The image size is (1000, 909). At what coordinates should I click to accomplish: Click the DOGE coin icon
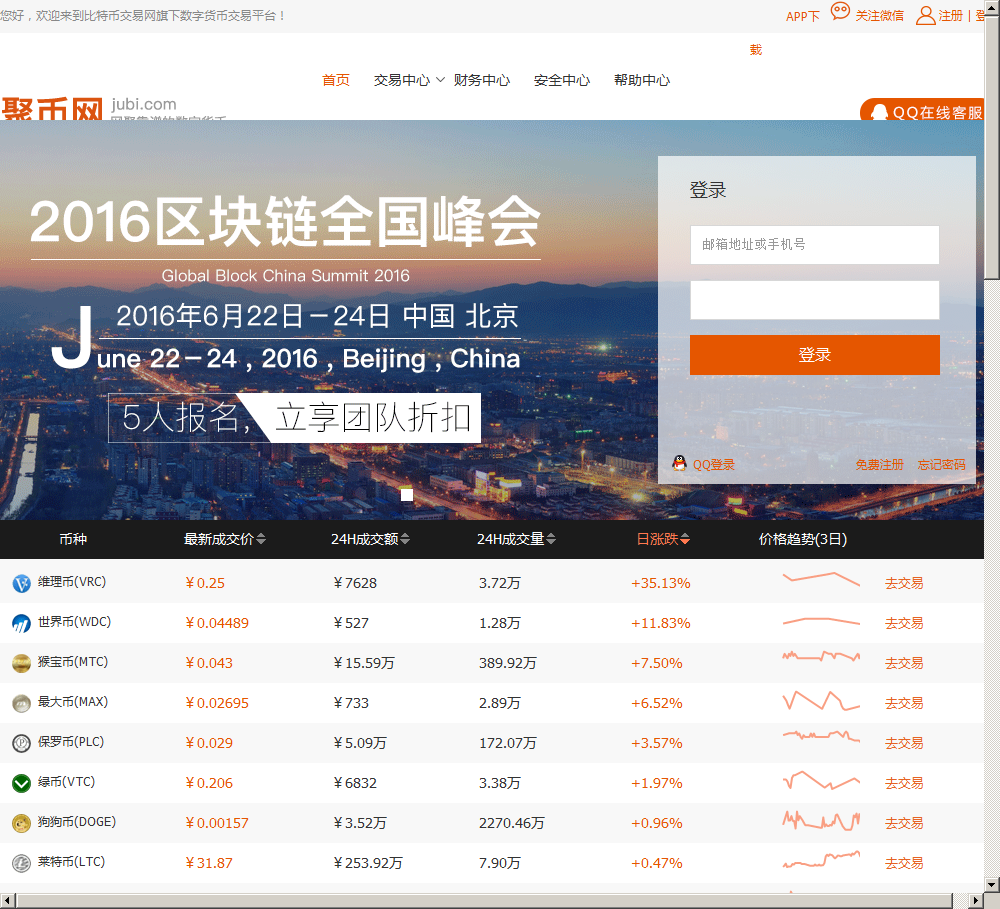pos(22,824)
